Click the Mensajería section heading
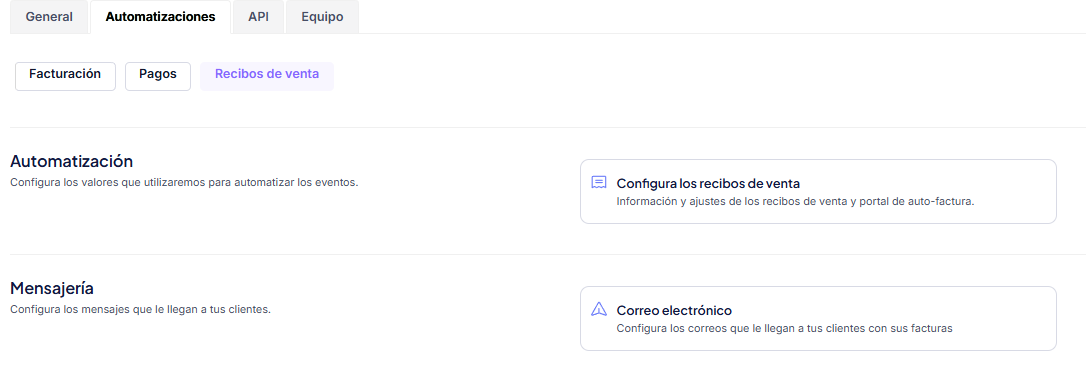This screenshot has height=372, width=1086. pos(52,287)
